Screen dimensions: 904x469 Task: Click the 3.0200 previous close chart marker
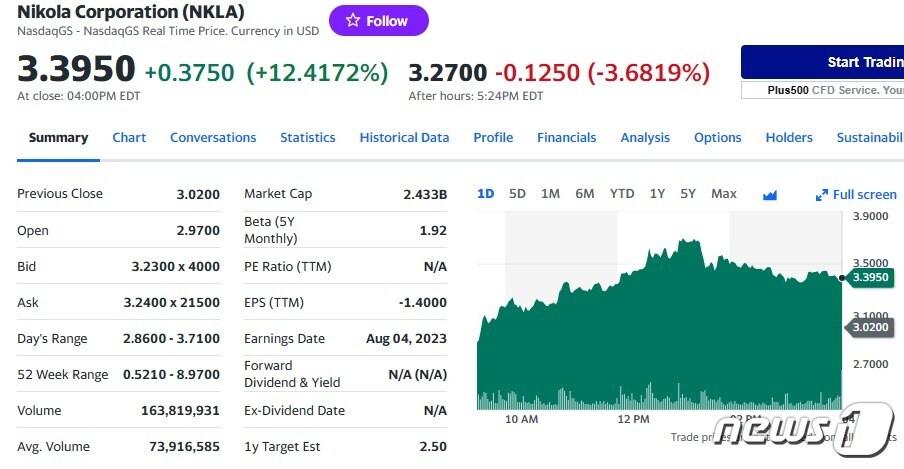coord(871,326)
